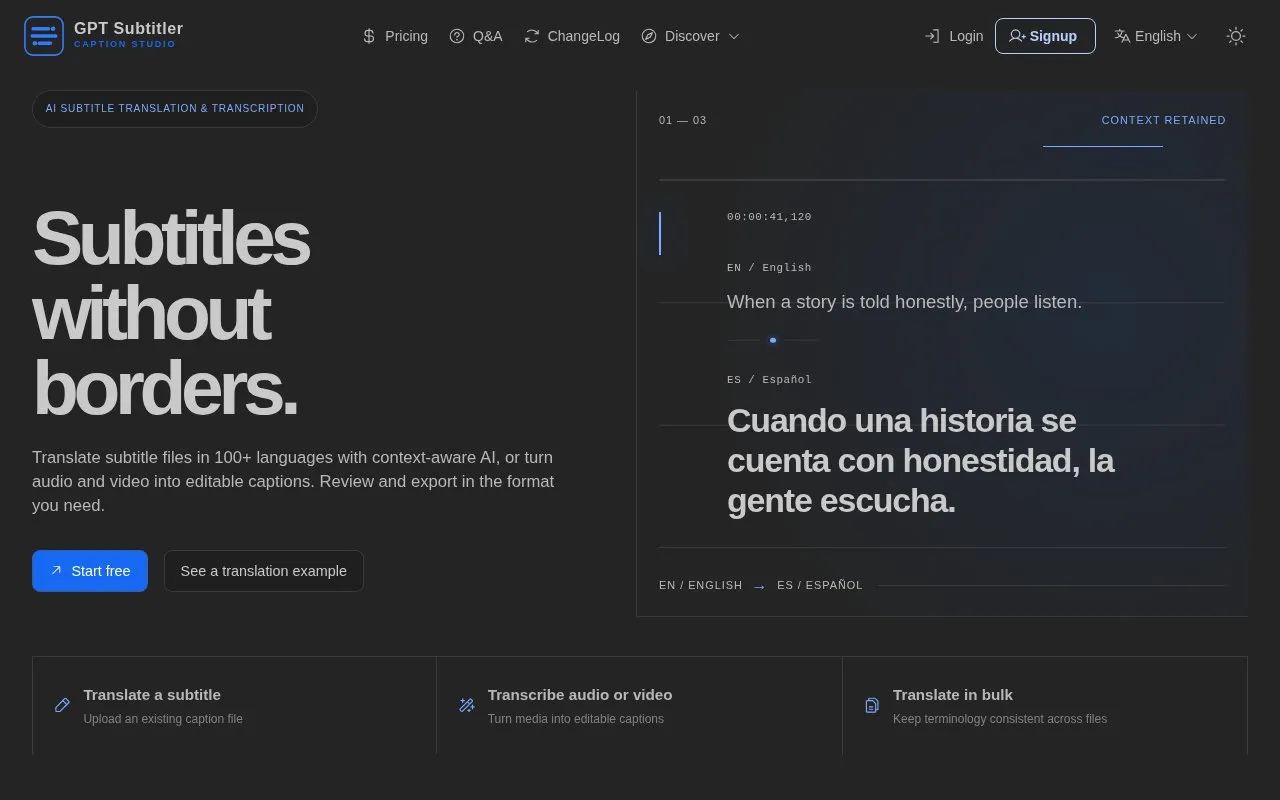Viewport: 1280px width, 800px height.
Task: Click the ChangeLog refresh arrows icon
Action: [x=532, y=36]
